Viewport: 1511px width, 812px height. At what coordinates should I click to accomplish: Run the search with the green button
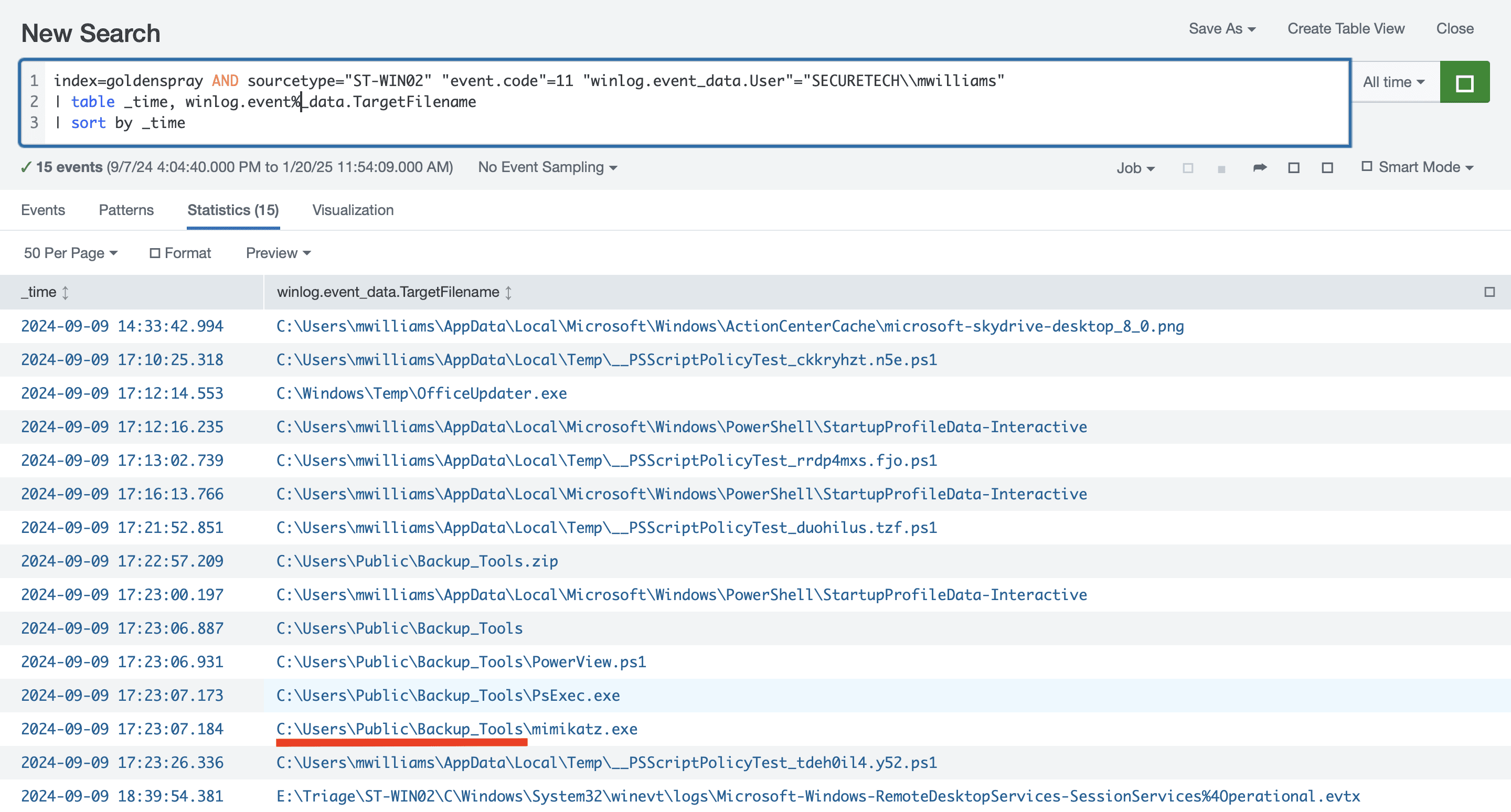(x=1464, y=83)
